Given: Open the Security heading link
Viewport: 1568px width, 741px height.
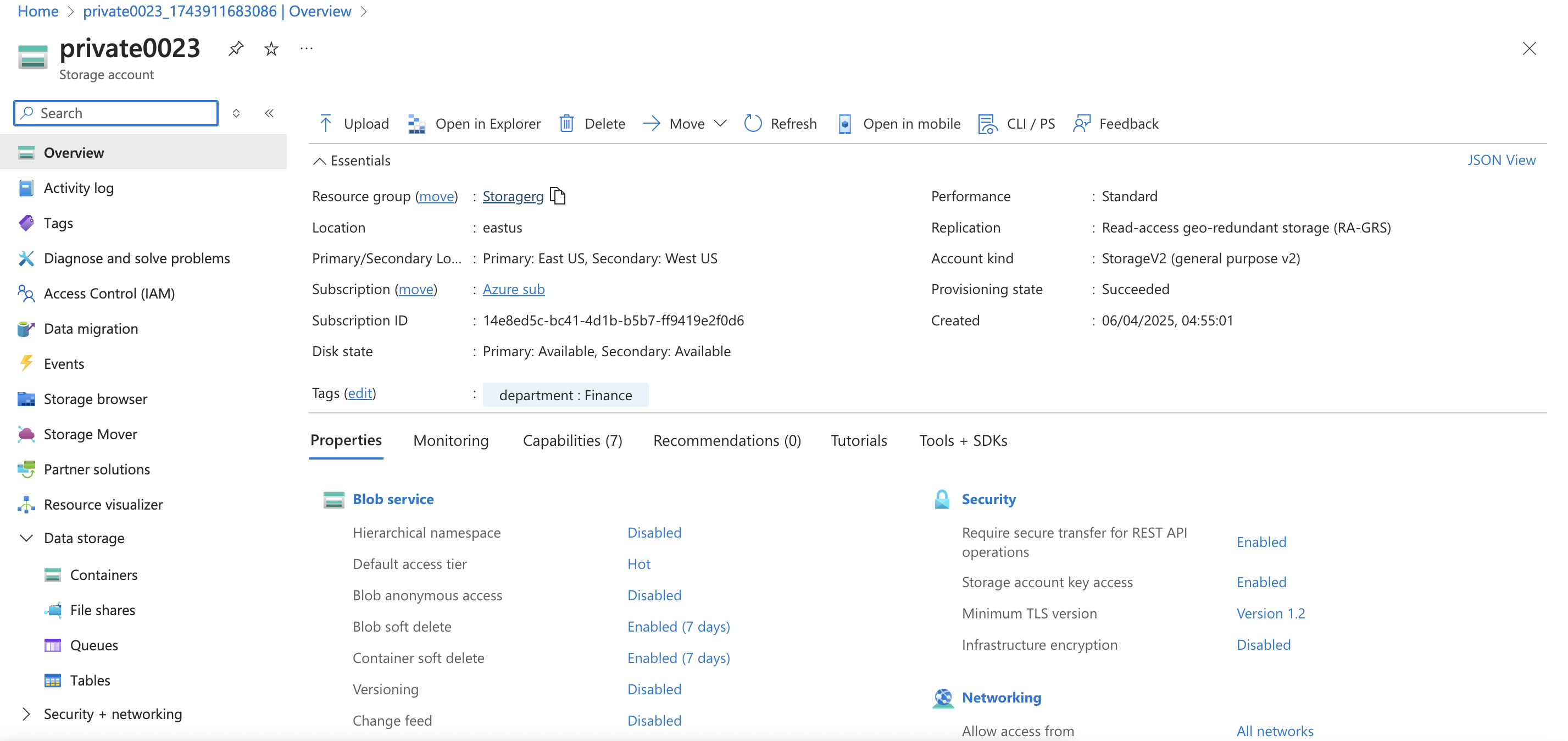Looking at the screenshot, I should point(988,499).
